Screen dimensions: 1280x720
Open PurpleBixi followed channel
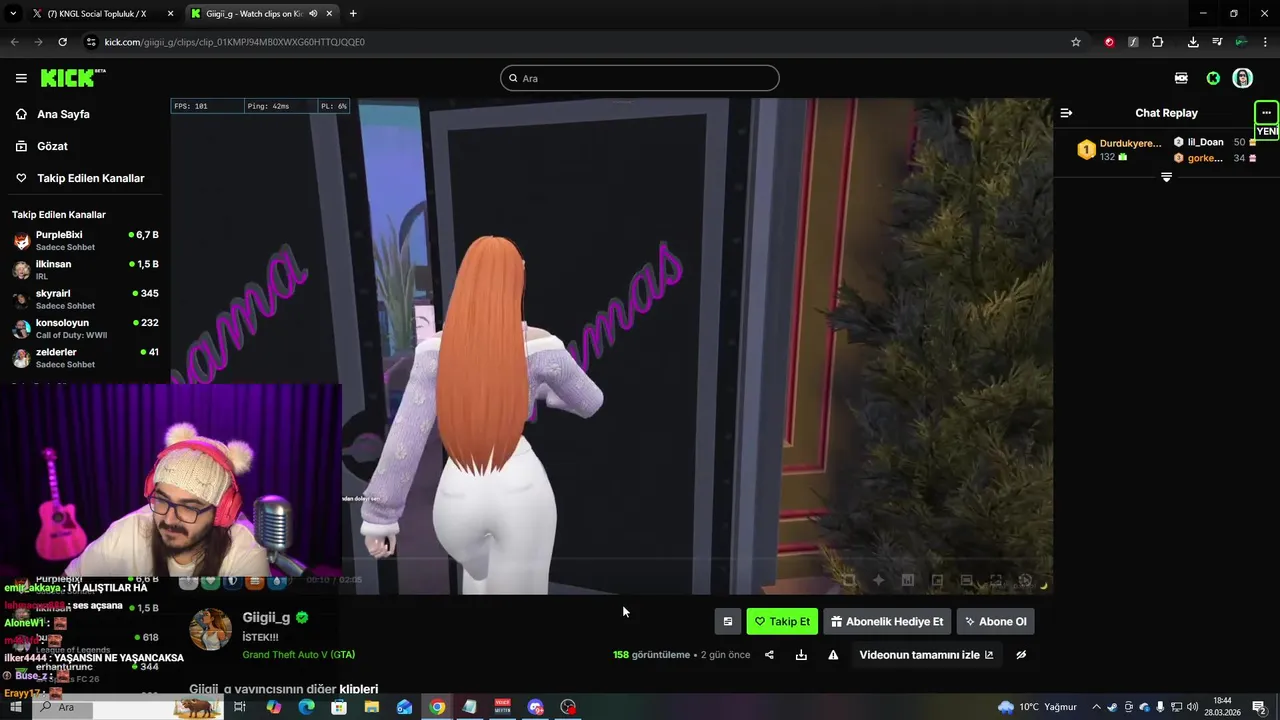click(x=85, y=240)
